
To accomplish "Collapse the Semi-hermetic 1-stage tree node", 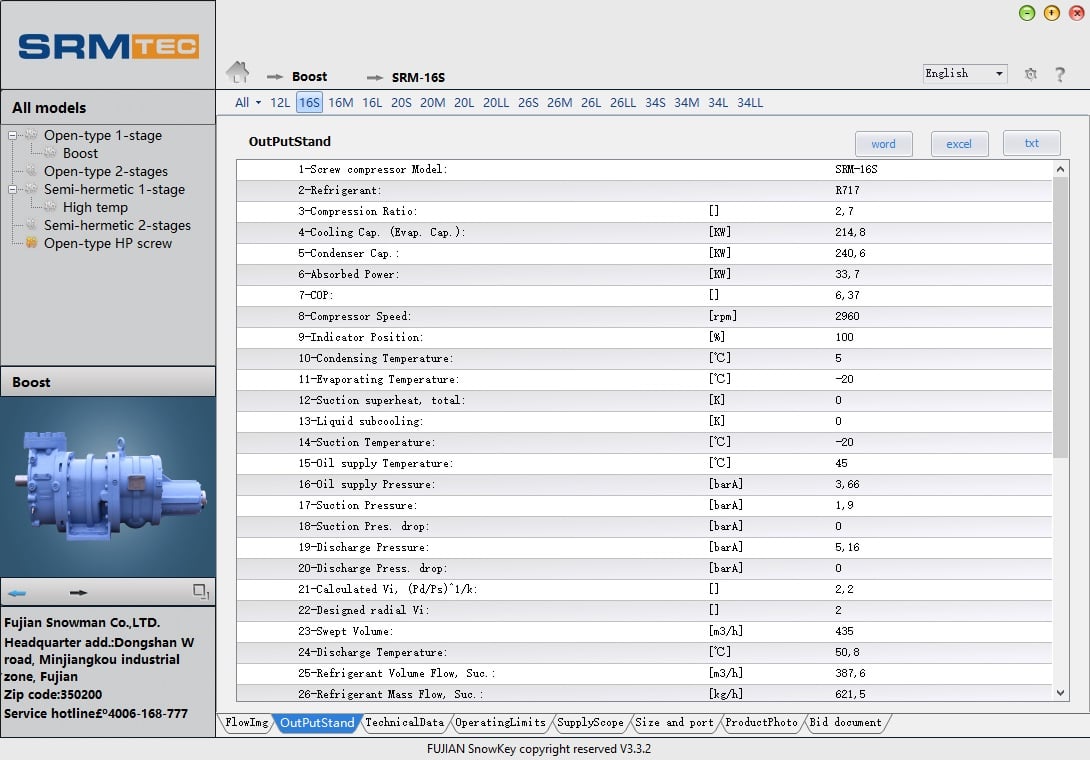I will point(12,189).
